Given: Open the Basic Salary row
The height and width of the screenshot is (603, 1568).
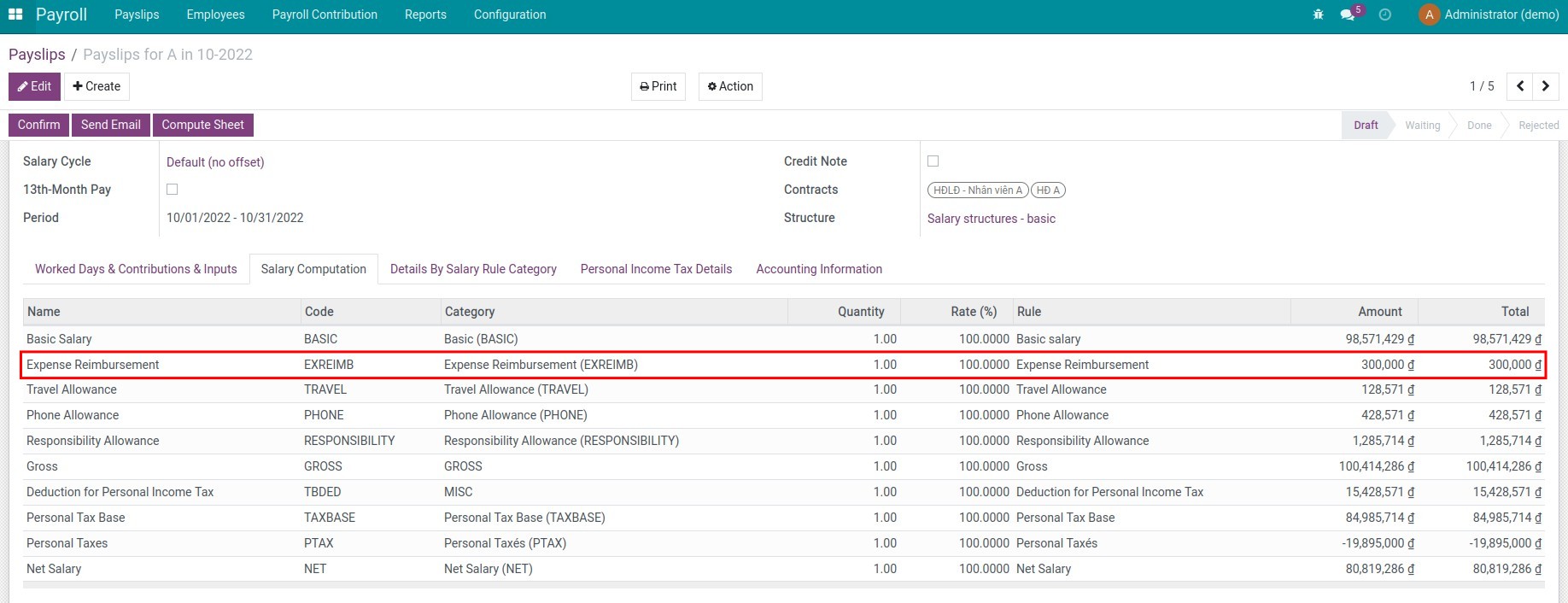Looking at the screenshot, I should click(784, 339).
